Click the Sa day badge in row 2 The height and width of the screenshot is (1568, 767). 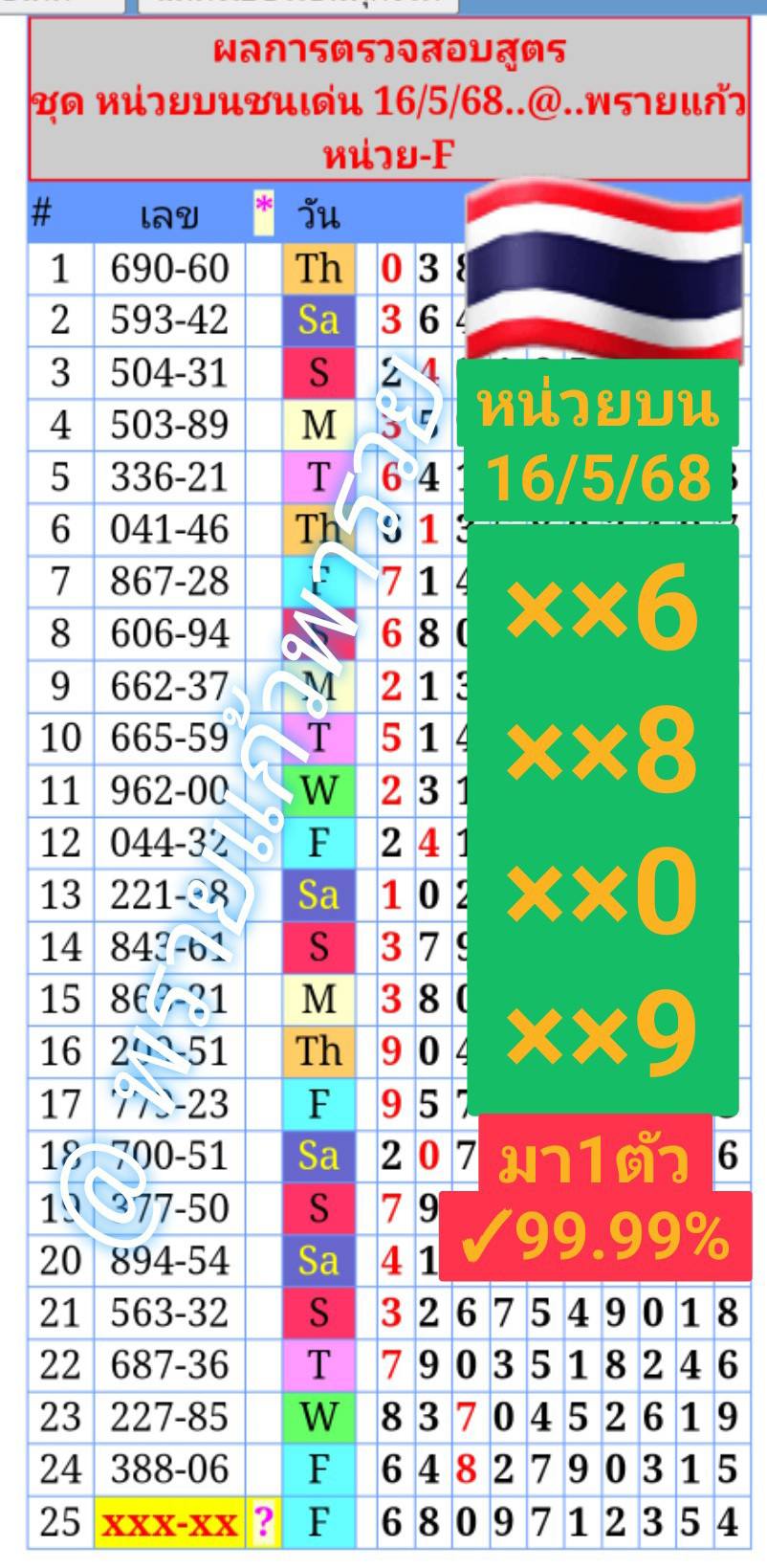pos(318,320)
